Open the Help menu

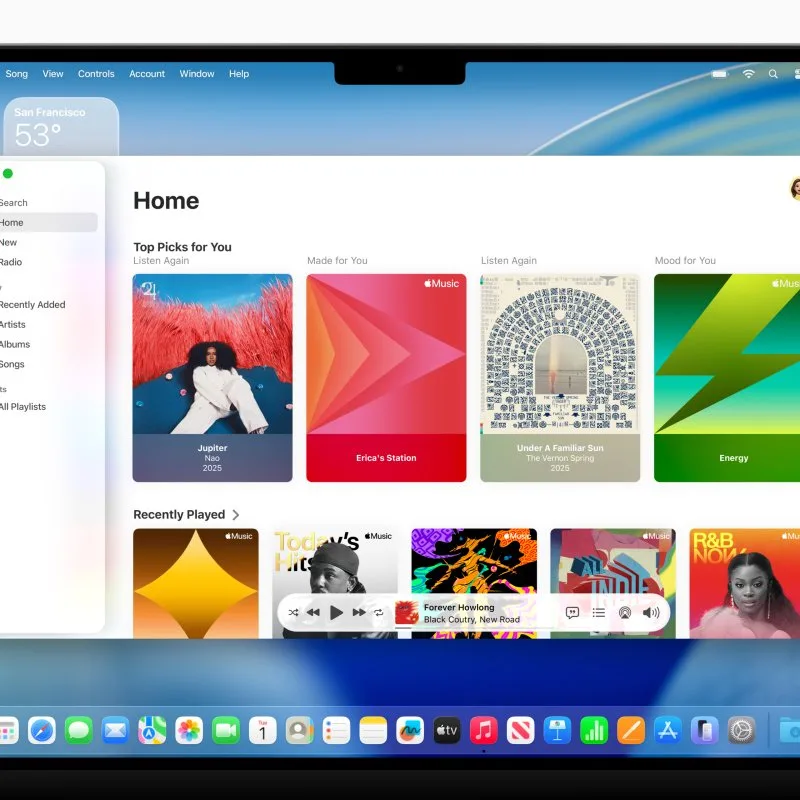(239, 73)
